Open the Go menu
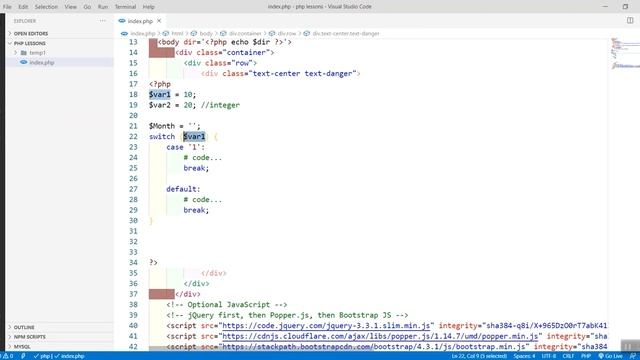640x360 pixels. (87, 7)
